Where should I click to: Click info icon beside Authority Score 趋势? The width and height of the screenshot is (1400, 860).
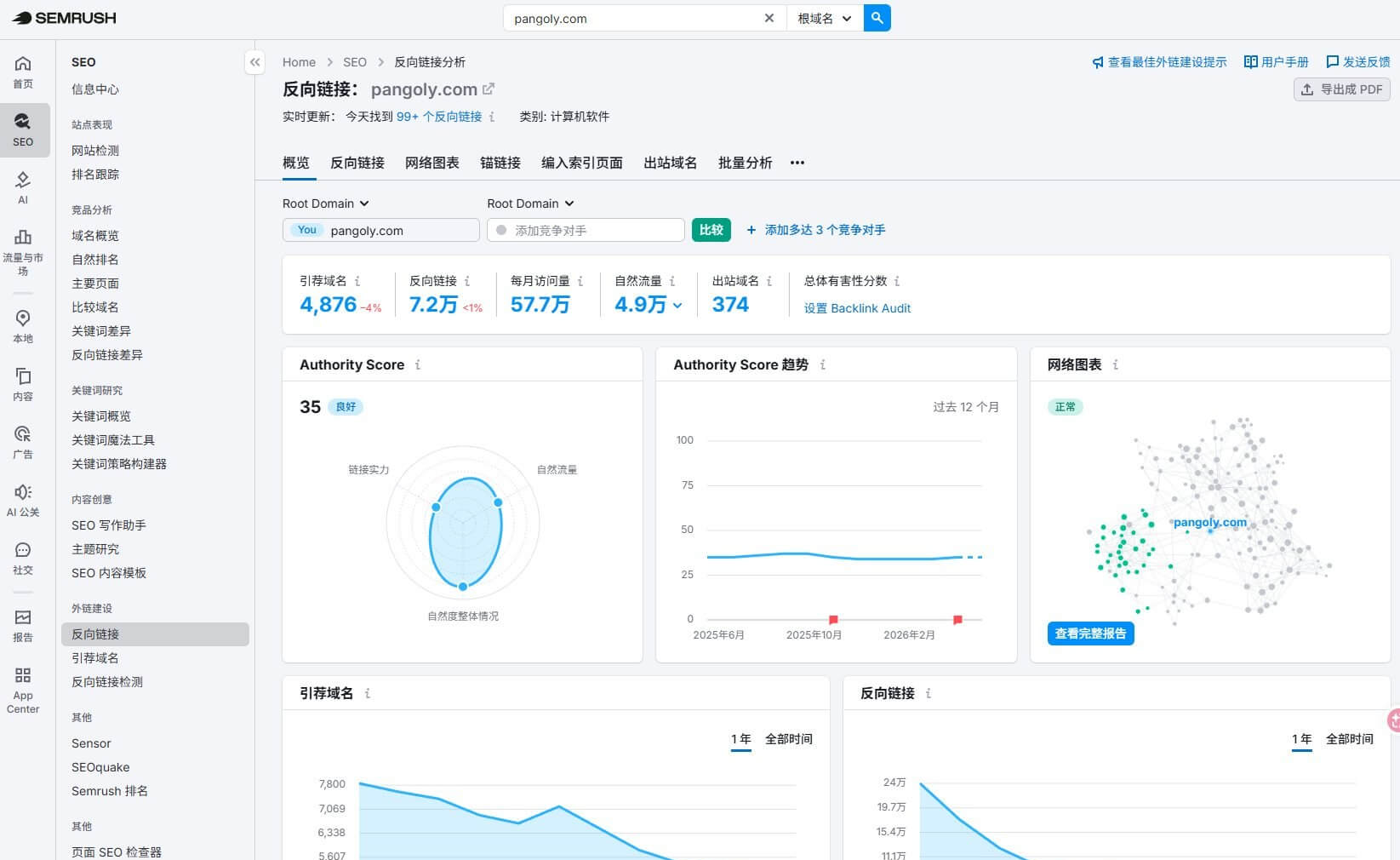coord(823,364)
